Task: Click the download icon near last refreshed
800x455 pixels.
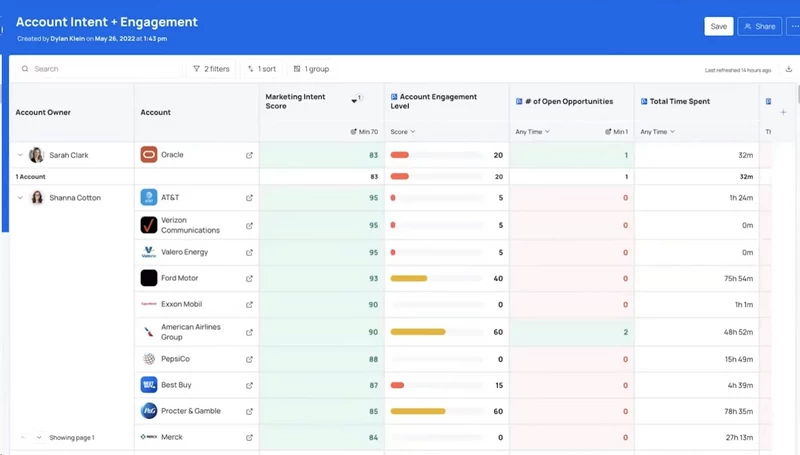Action: [x=789, y=69]
